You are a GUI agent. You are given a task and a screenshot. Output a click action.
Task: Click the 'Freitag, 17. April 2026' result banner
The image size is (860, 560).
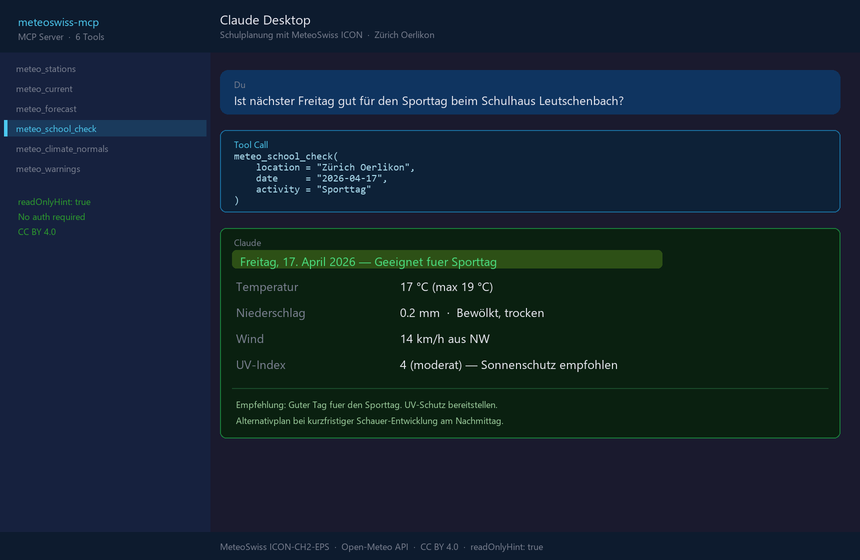[447, 260]
